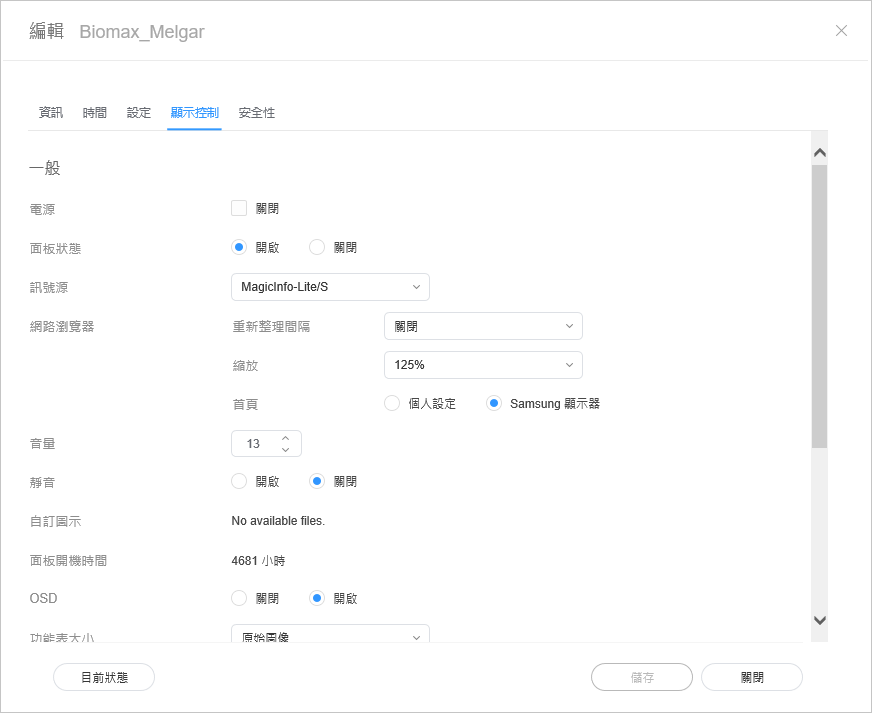Switch to the 資訊 tab

point(50,113)
